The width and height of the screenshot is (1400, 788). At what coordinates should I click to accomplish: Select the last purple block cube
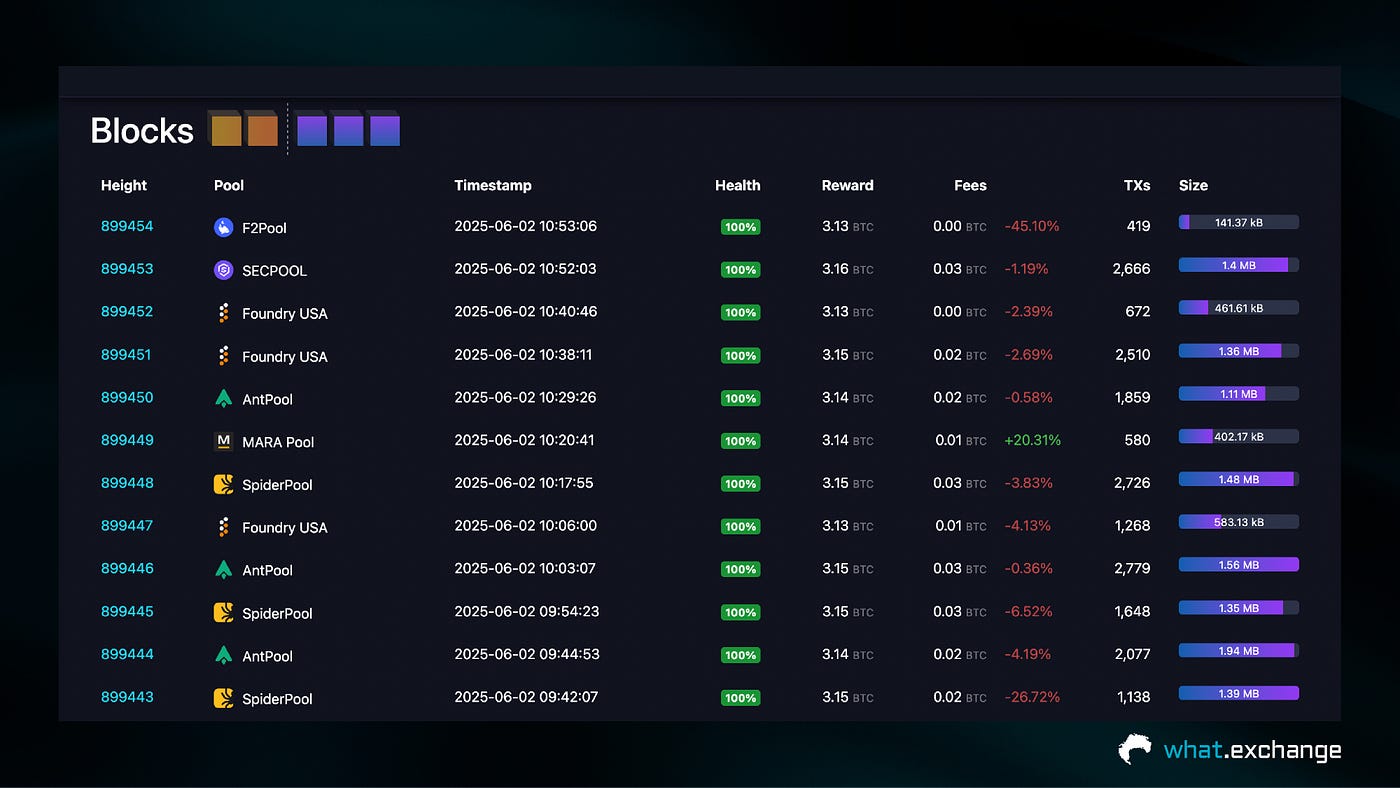[x=383, y=129]
